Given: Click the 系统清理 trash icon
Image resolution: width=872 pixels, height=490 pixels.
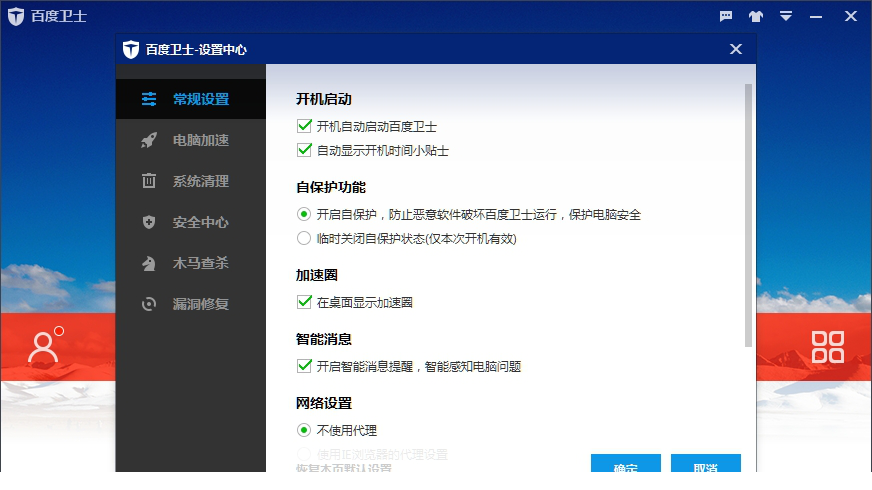Looking at the screenshot, I should [x=148, y=181].
